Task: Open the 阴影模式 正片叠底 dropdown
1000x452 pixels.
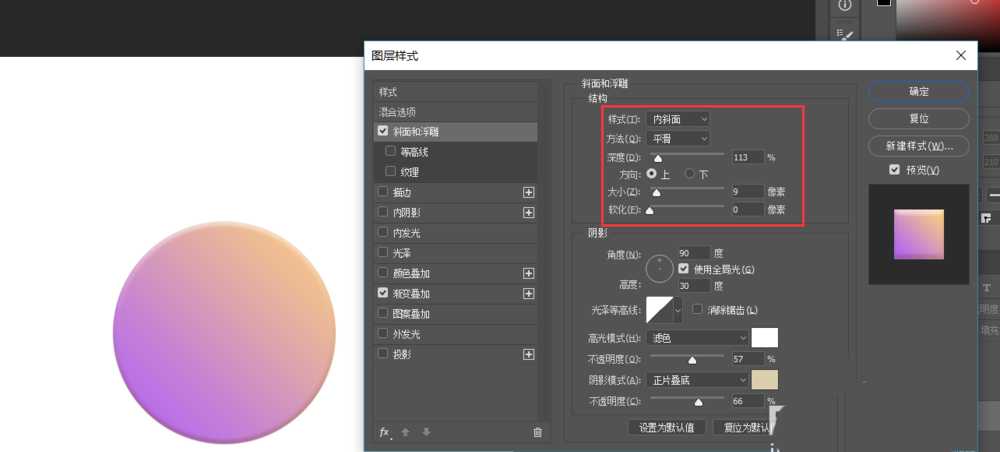Action: pyautogui.click(x=697, y=380)
